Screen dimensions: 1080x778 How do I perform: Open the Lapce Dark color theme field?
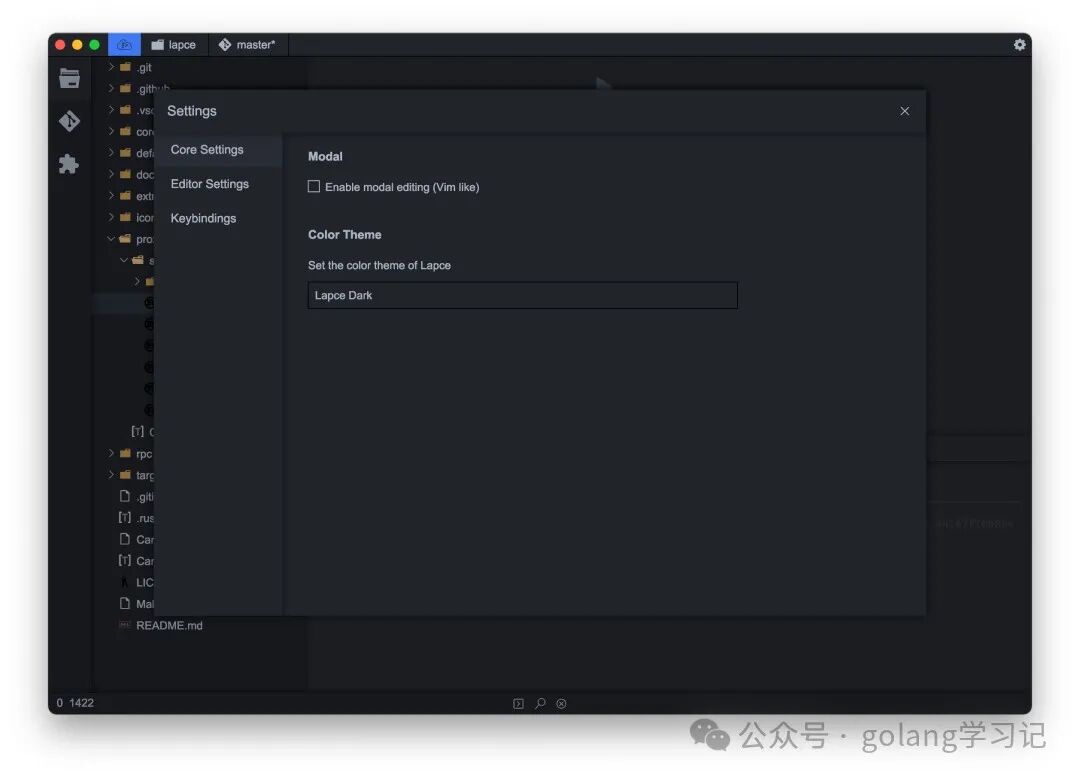point(523,295)
